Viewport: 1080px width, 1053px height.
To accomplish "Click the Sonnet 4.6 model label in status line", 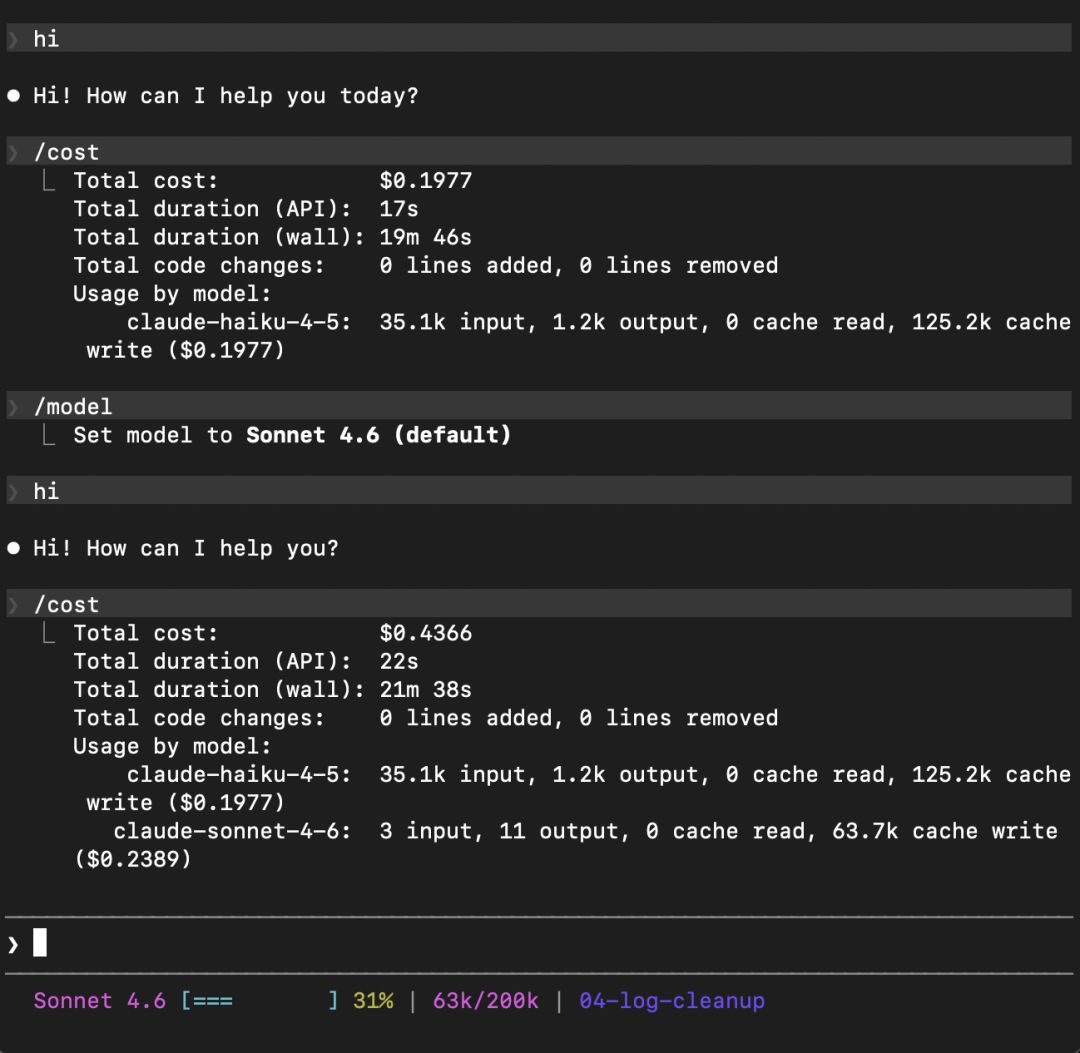I will point(100,1001).
